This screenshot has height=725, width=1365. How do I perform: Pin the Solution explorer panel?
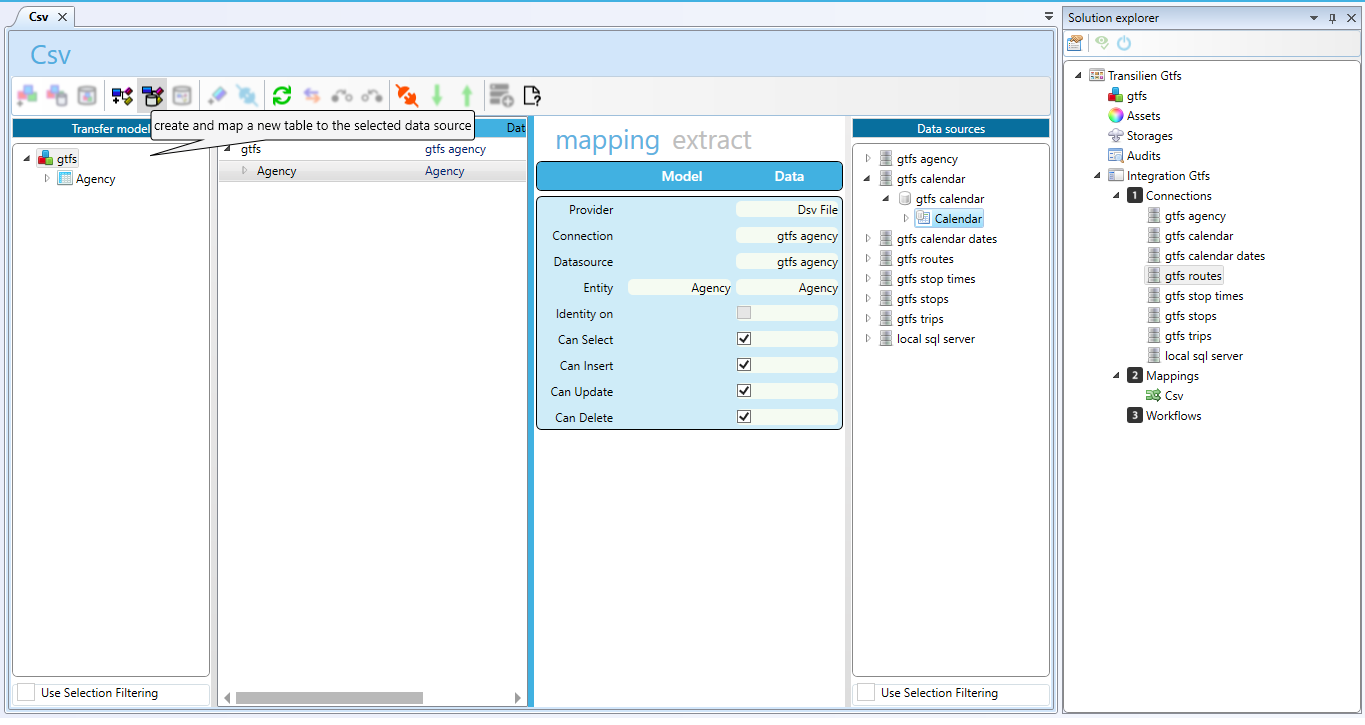[1332, 18]
